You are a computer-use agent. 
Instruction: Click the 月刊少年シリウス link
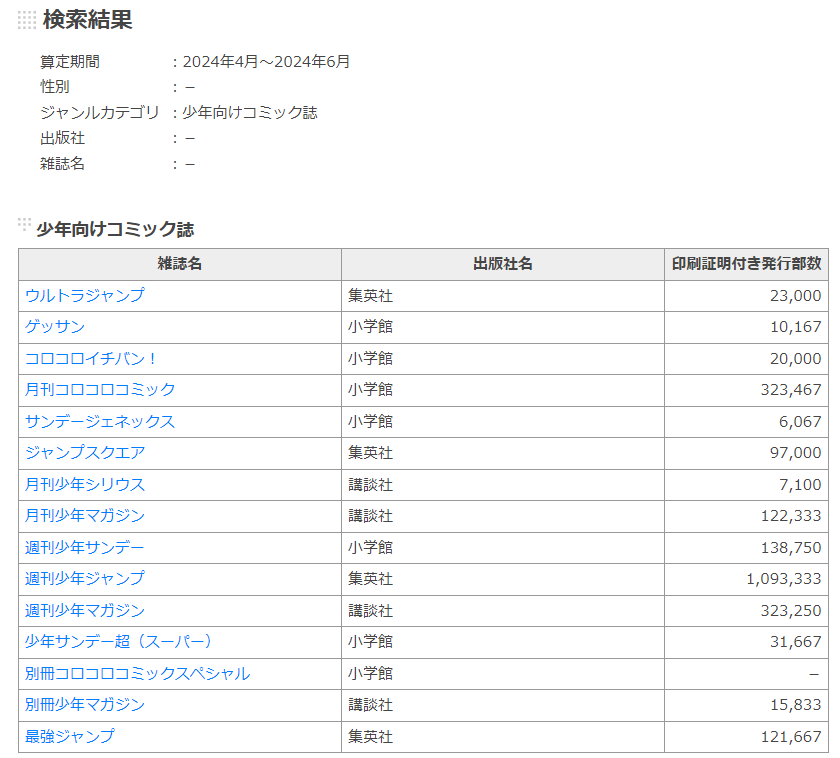click(x=85, y=484)
